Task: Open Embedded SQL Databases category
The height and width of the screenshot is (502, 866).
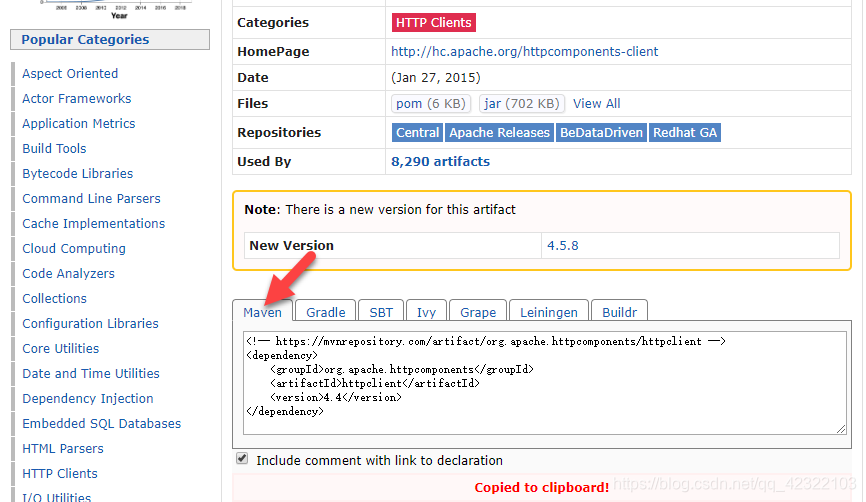Action: (102, 424)
